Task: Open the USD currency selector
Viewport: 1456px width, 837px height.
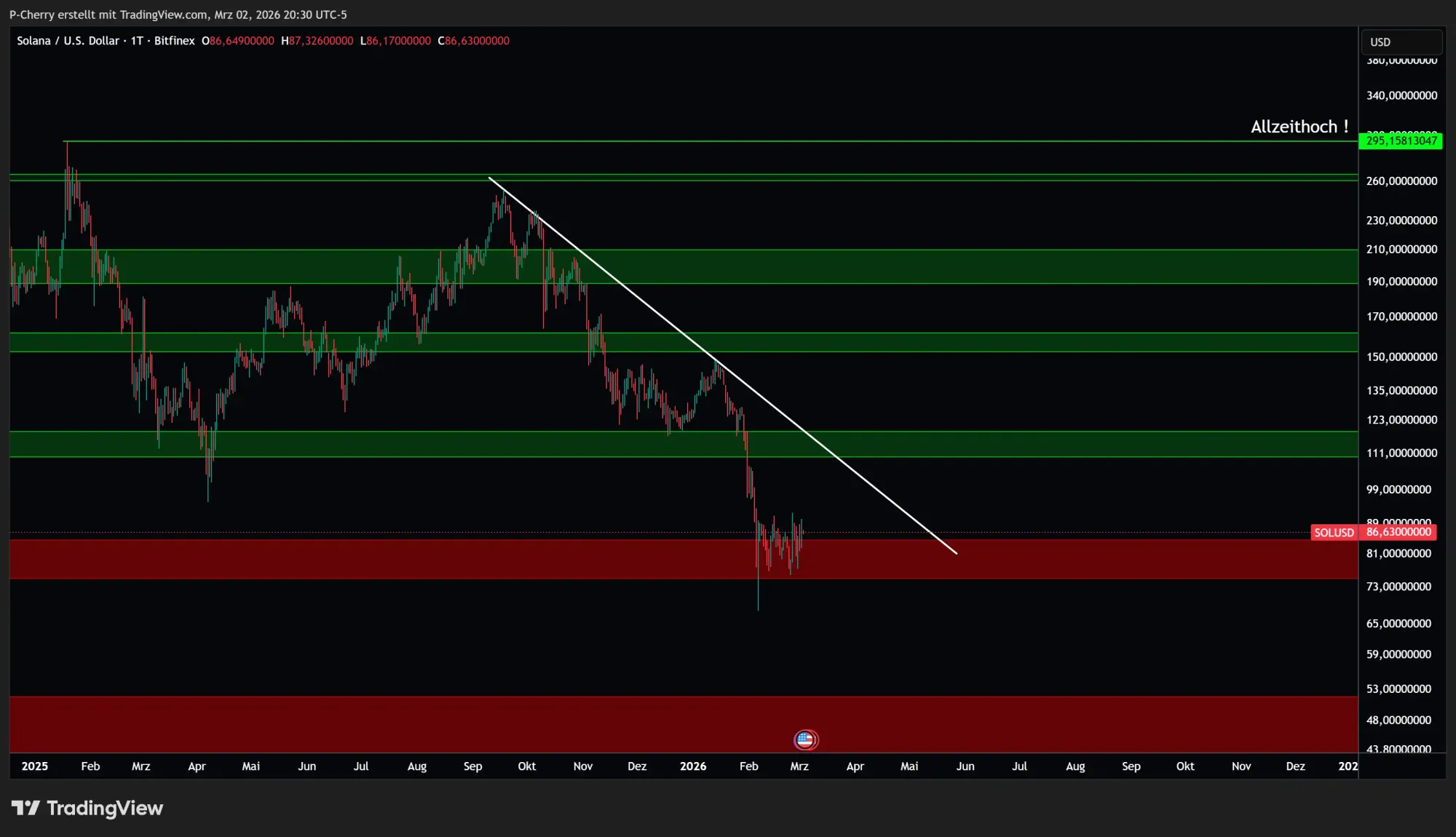Action: click(x=1401, y=42)
